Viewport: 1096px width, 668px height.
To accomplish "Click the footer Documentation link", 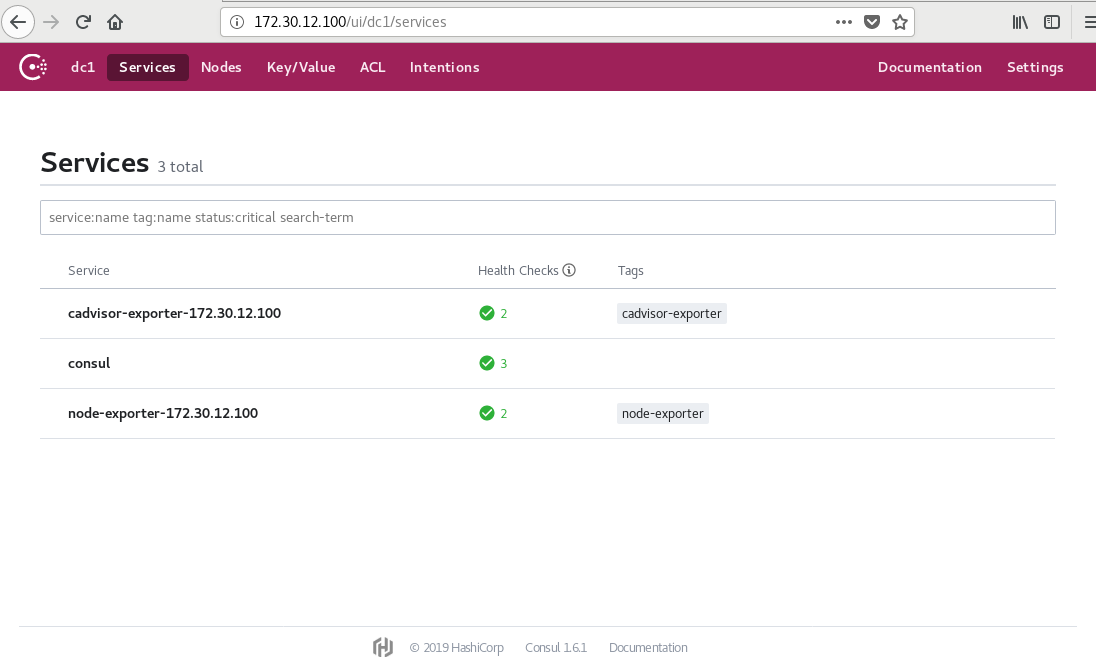I will pyautogui.click(x=648, y=648).
